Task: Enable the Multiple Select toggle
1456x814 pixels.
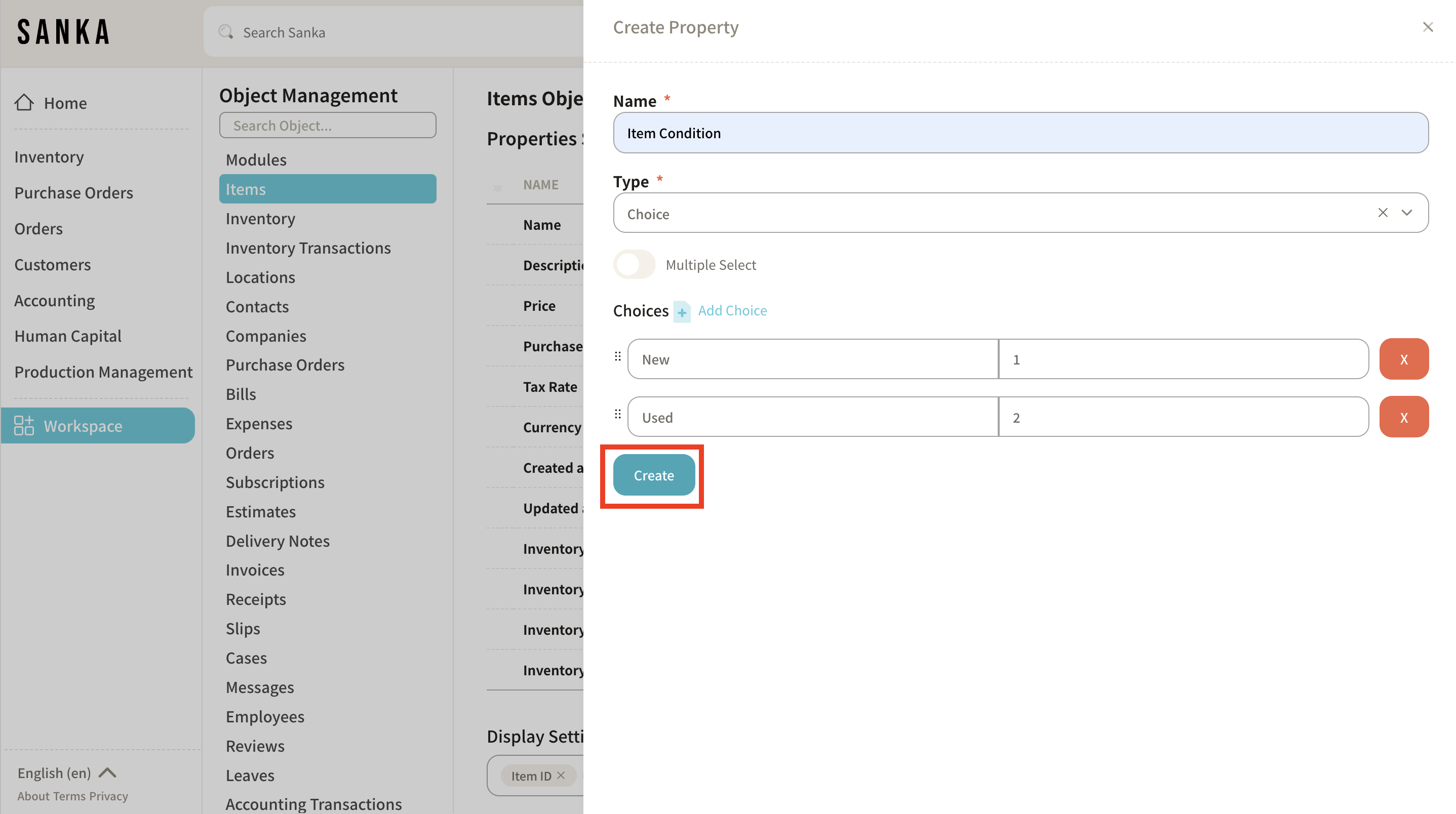Action: click(x=634, y=264)
